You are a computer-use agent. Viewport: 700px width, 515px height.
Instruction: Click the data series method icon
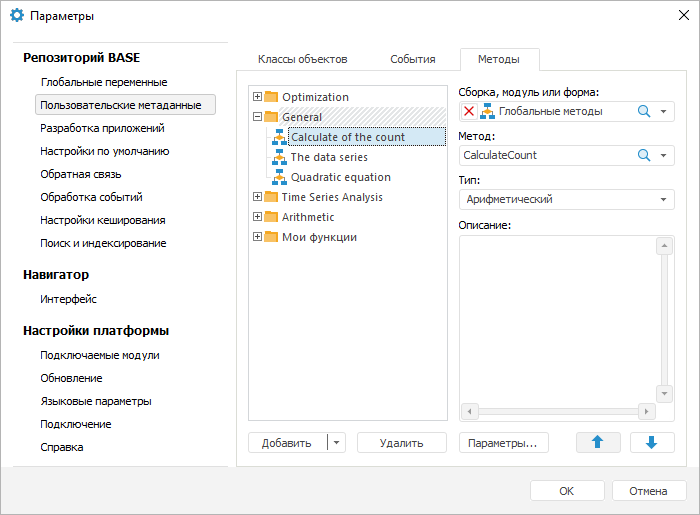(x=279, y=157)
